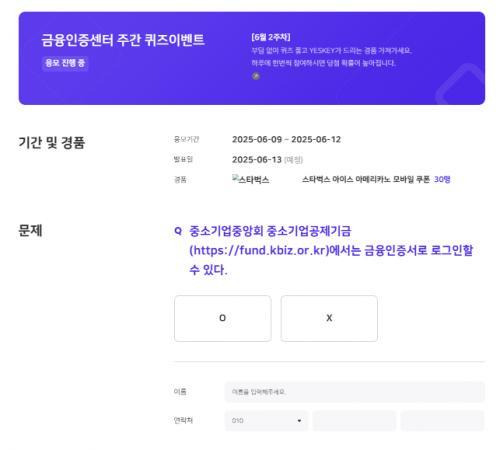500x450 pixels.
Task: Click the 문제 section heading
Action: (x=30, y=230)
